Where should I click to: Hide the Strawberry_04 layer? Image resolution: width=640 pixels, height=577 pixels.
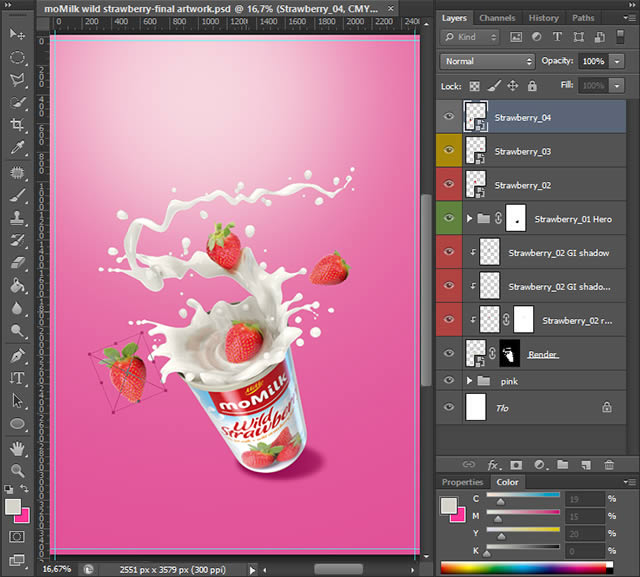[449, 117]
